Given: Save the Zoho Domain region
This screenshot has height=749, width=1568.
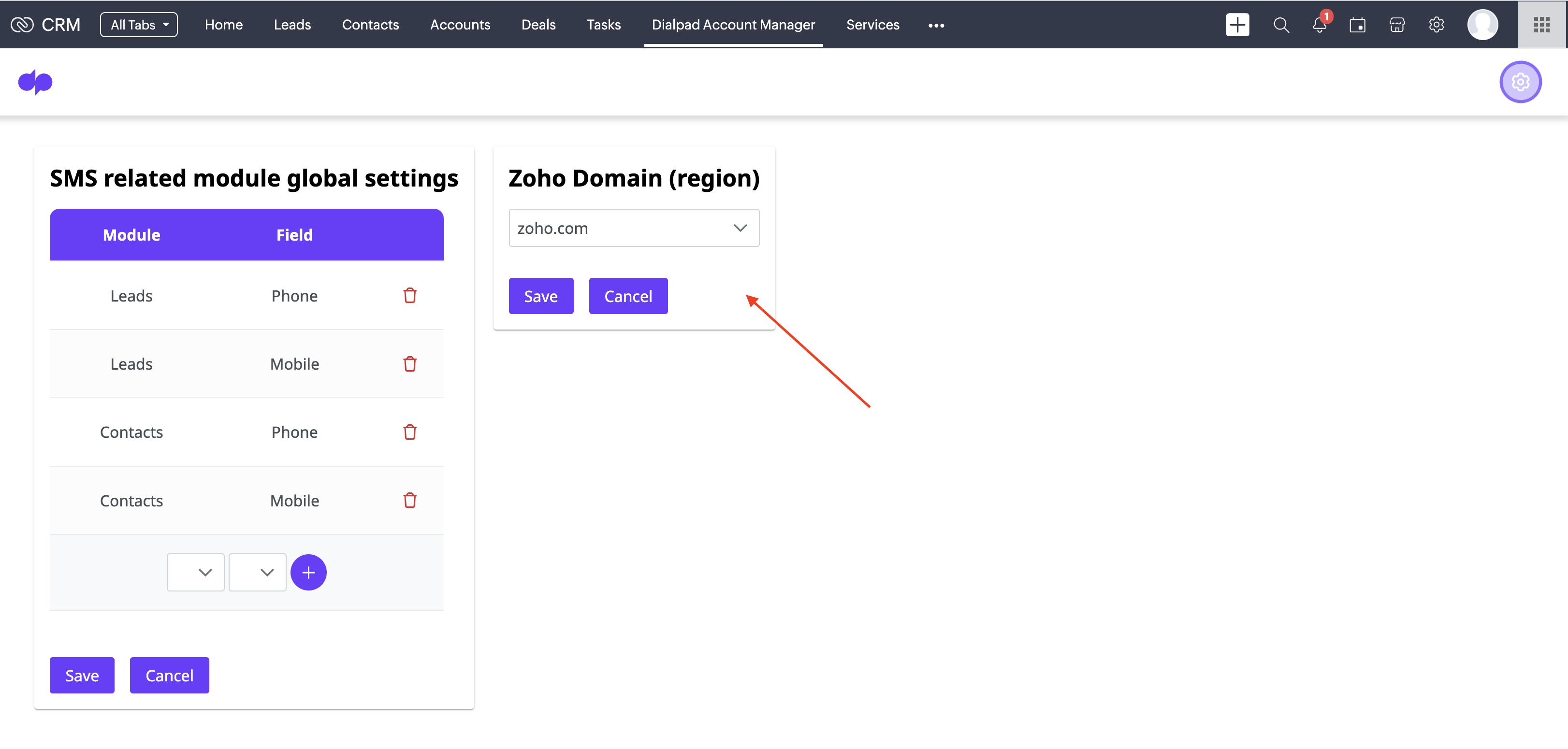Looking at the screenshot, I should (x=540, y=296).
